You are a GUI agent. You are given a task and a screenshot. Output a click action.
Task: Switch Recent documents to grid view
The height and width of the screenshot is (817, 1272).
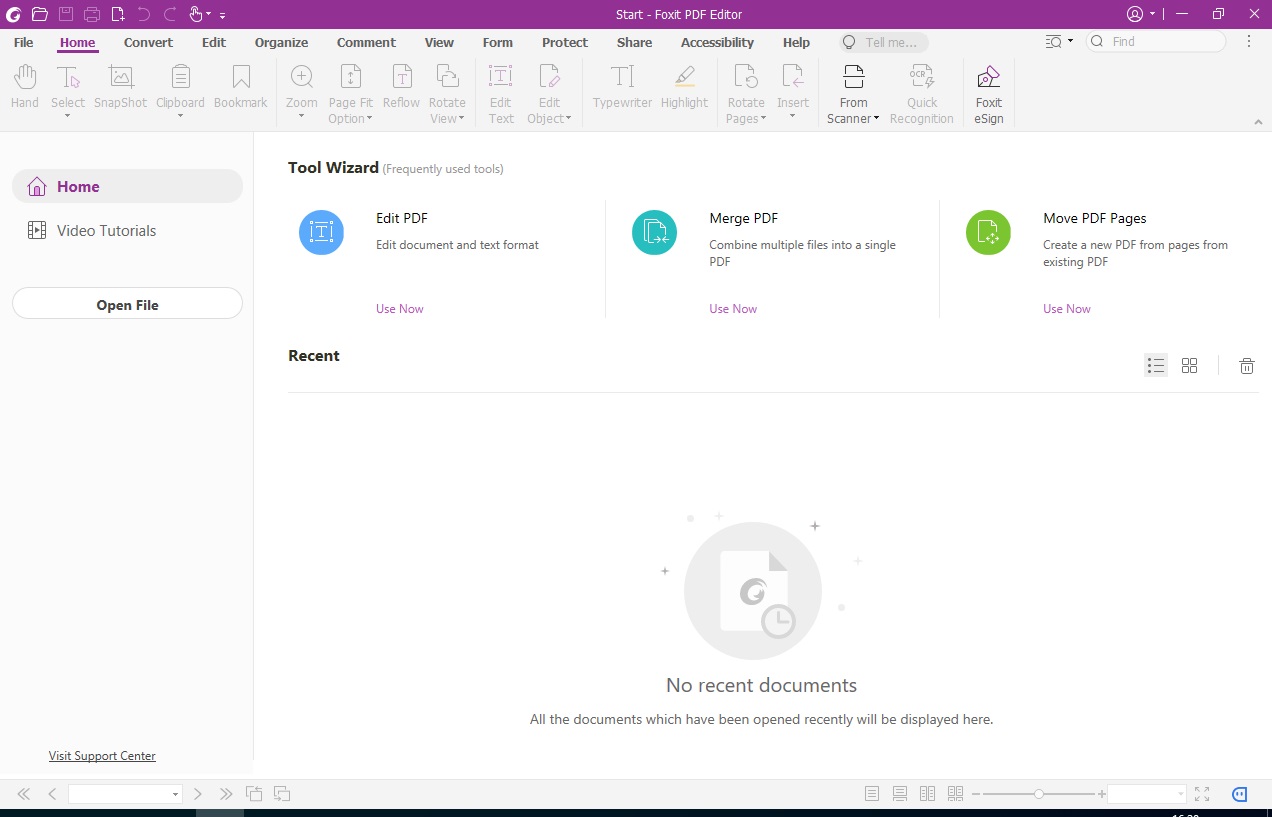point(1190,365)
